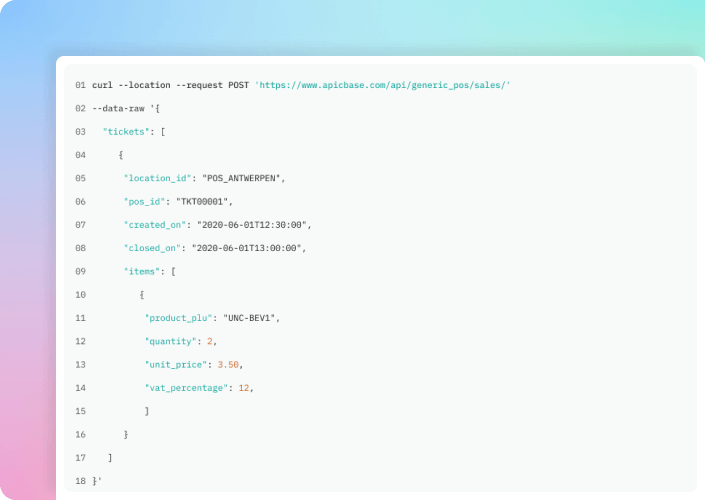The image size is (705, 503).
Task: Click the "items" key on line 09
Action: (142, 272)
